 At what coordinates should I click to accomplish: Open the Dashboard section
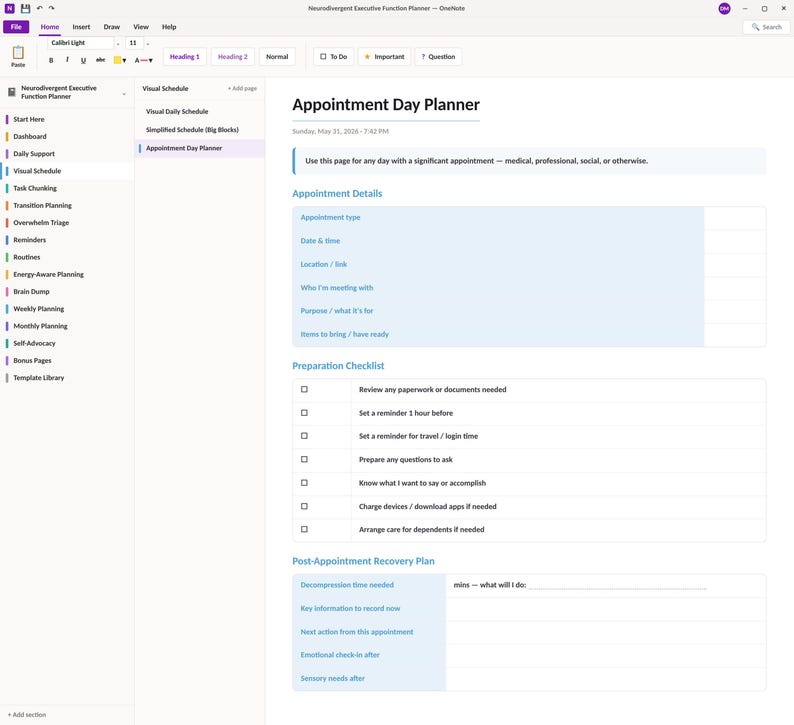point(67,136)
